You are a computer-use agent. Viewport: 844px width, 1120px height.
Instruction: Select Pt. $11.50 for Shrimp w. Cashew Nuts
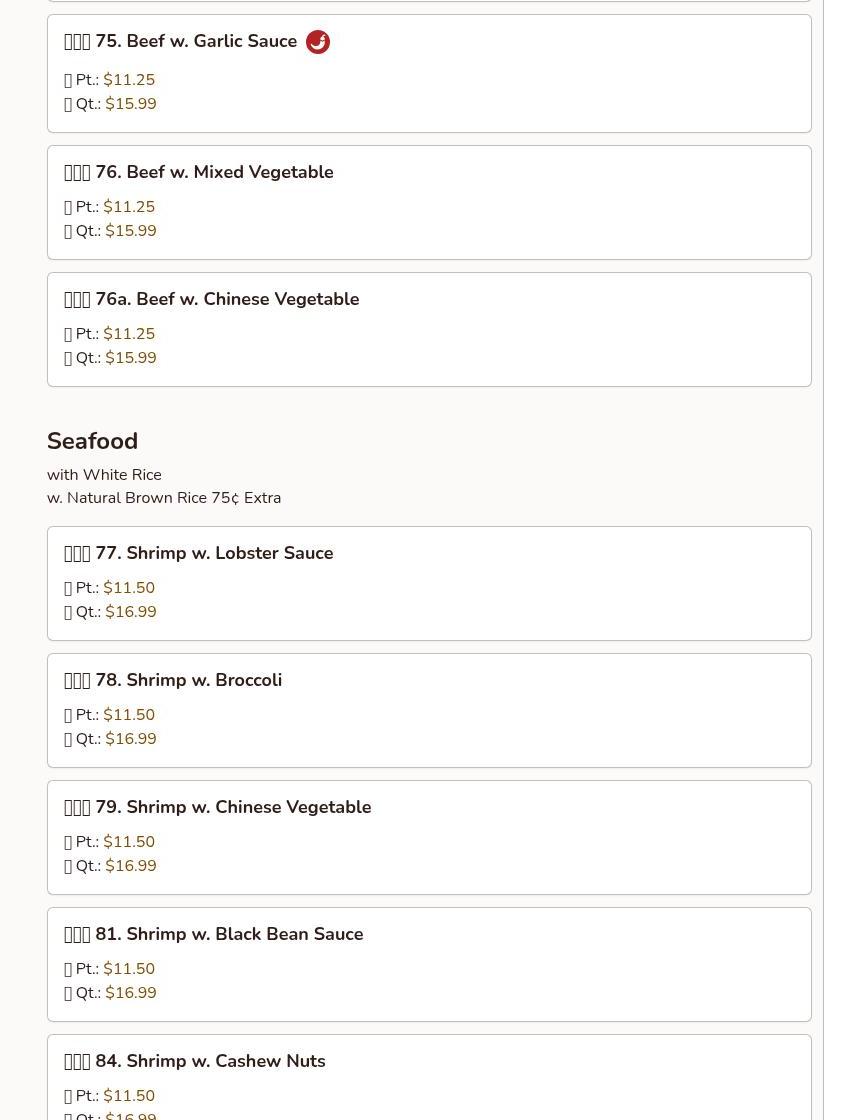pos(109,1096)
